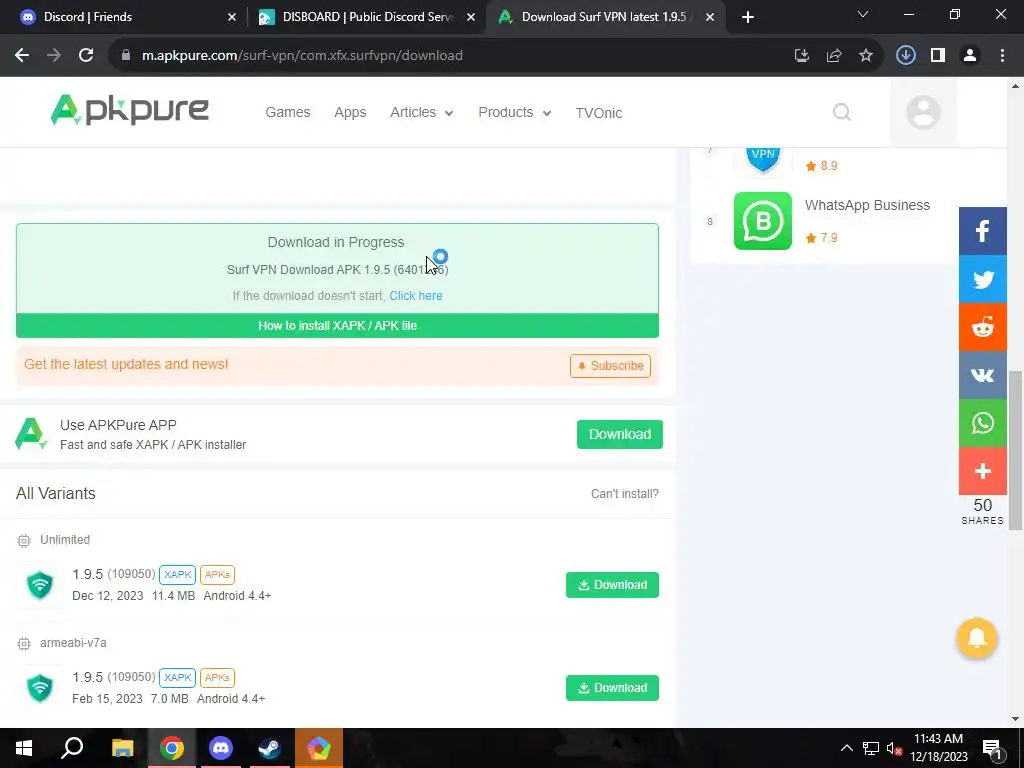Open the user account avatar icon
This screenshot has width=1024, height=768.
point(923,112)
